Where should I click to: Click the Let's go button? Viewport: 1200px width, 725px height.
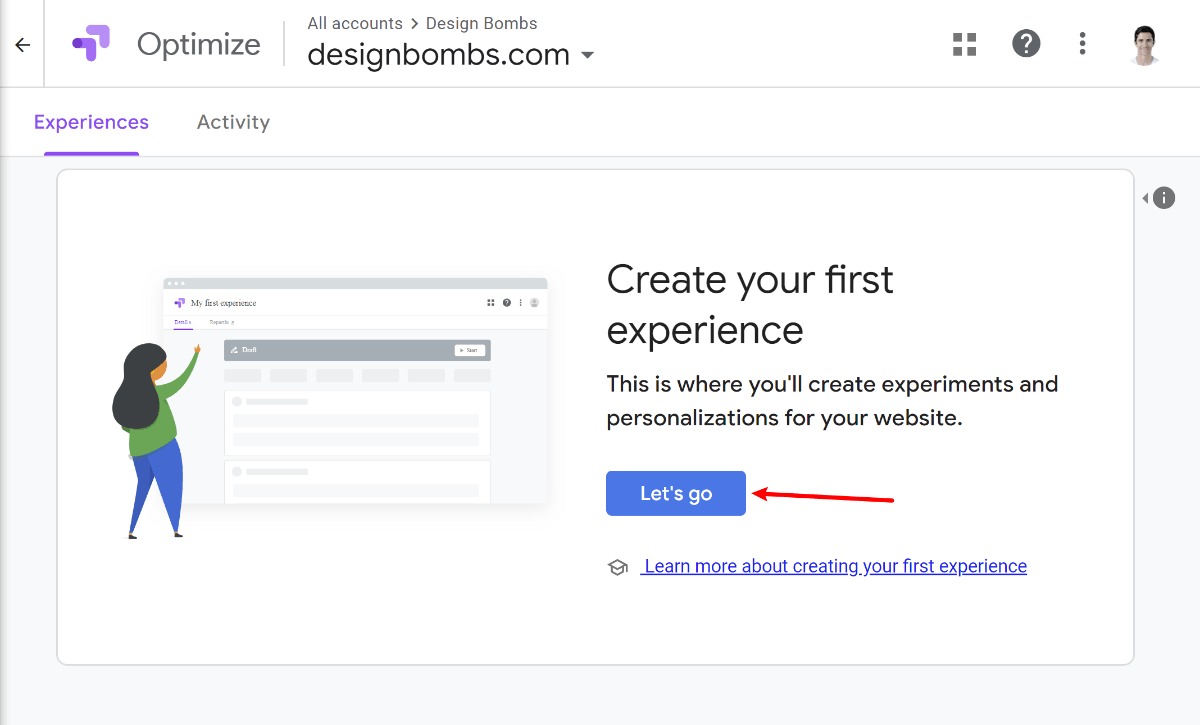click(x=675, y=493)
